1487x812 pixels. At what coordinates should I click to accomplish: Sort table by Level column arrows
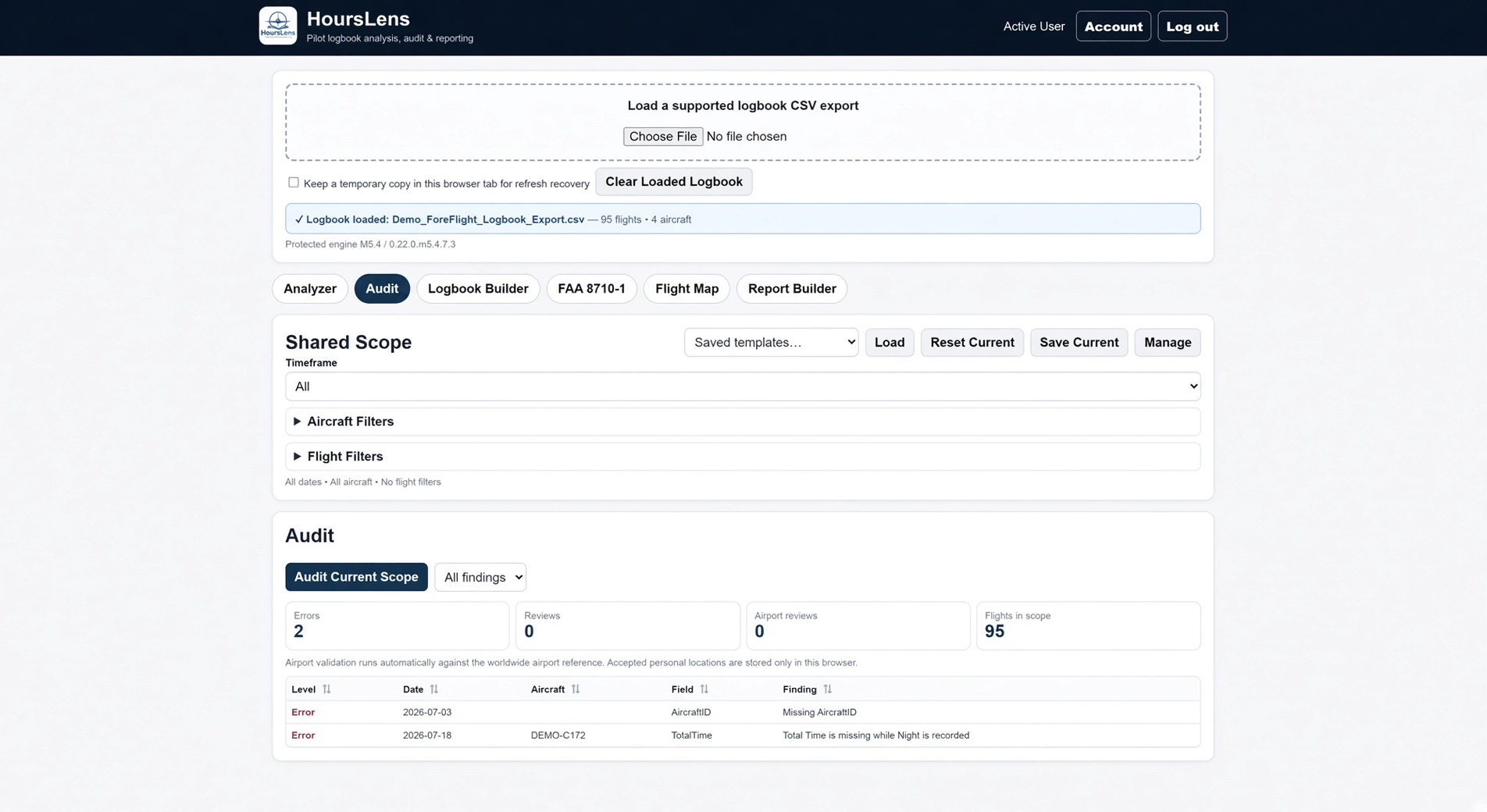326,689
